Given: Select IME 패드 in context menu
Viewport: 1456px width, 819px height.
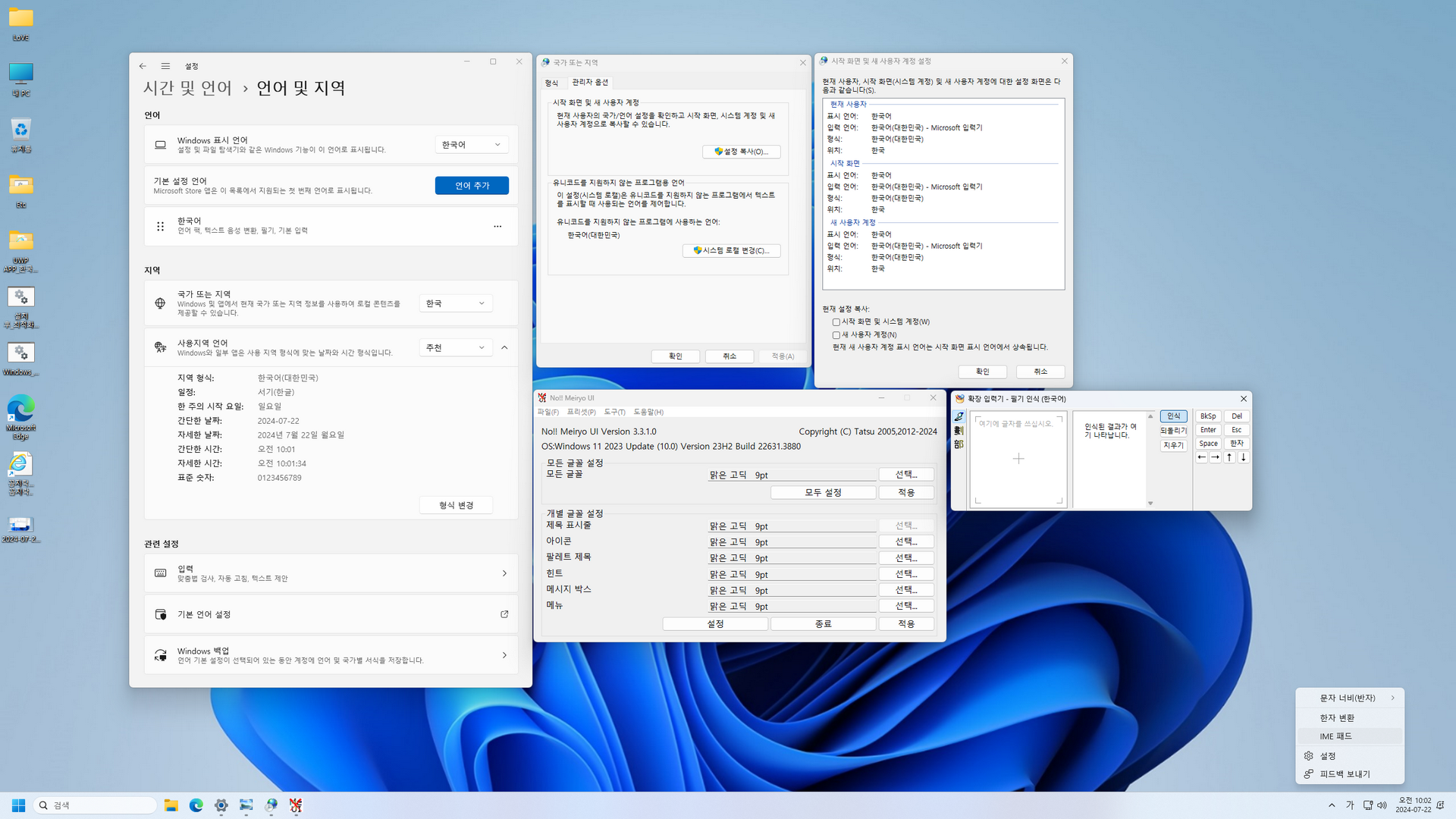Looking at the screenshot, I should pos(1336,736).
